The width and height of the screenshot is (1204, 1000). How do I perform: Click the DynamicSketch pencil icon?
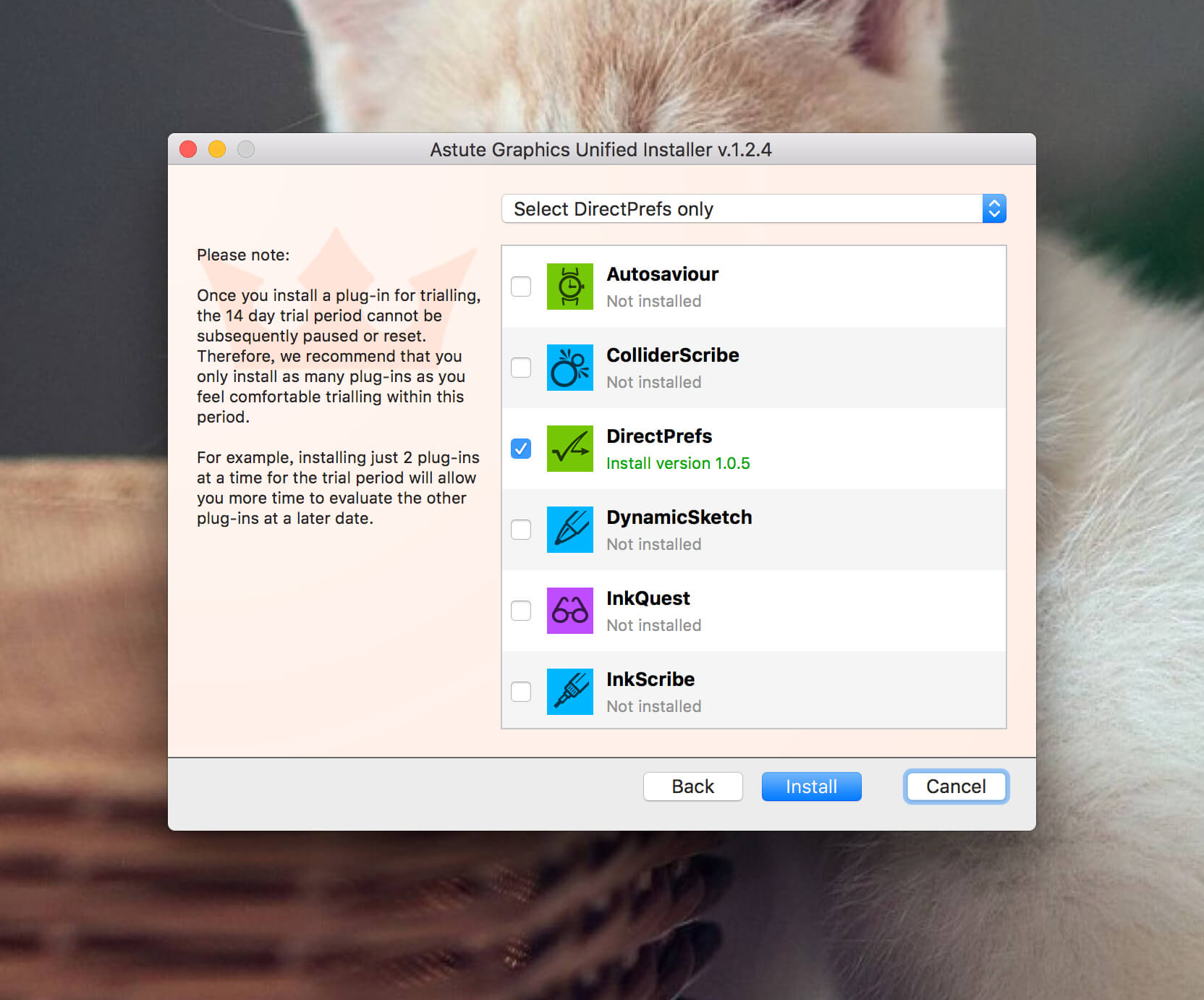pos(569,530)
